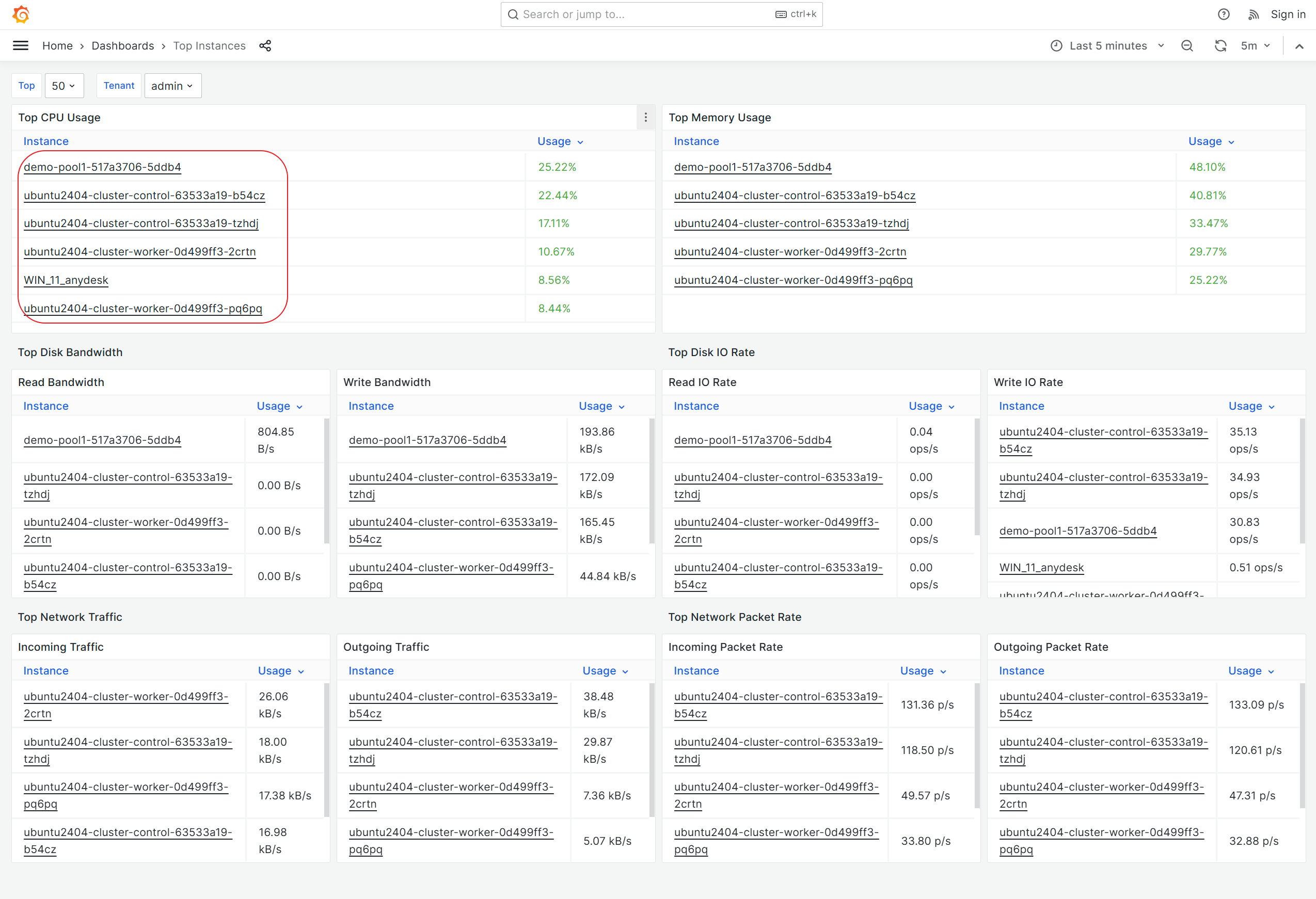Click the 17.38 kB/s incoming traffic value
The height and width of the screenshot is (899, 1316).
(x=285, y=795)
